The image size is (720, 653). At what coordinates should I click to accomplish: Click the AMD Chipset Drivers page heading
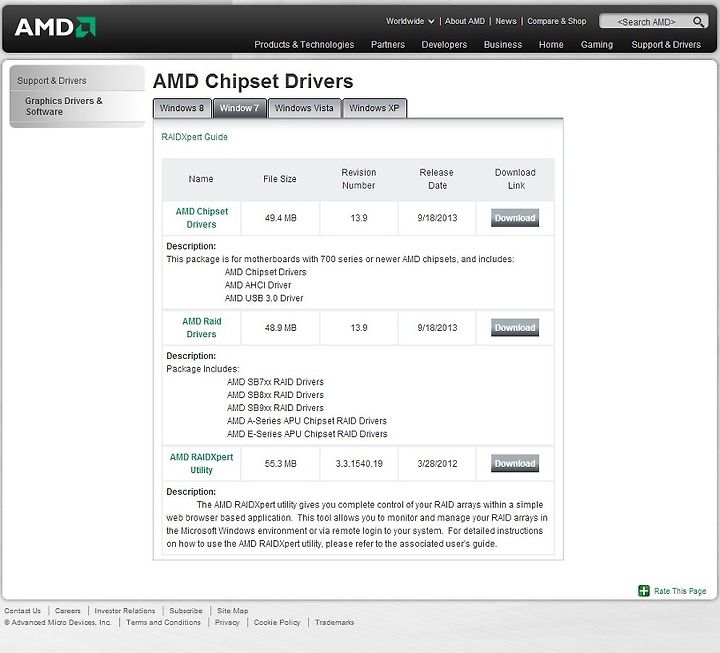tap(253, 81)
